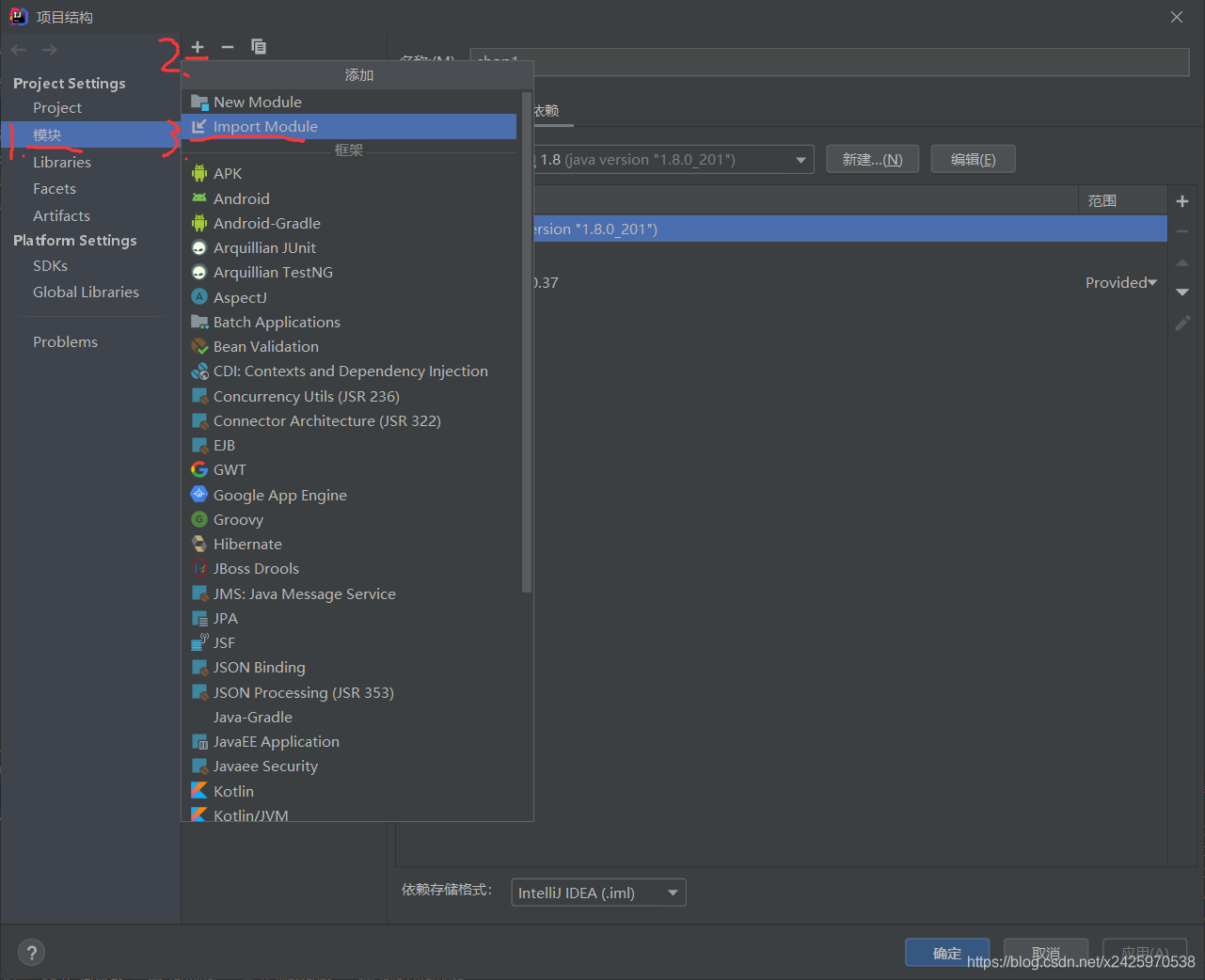Click the 新建...(N) button

pos(872,159)
